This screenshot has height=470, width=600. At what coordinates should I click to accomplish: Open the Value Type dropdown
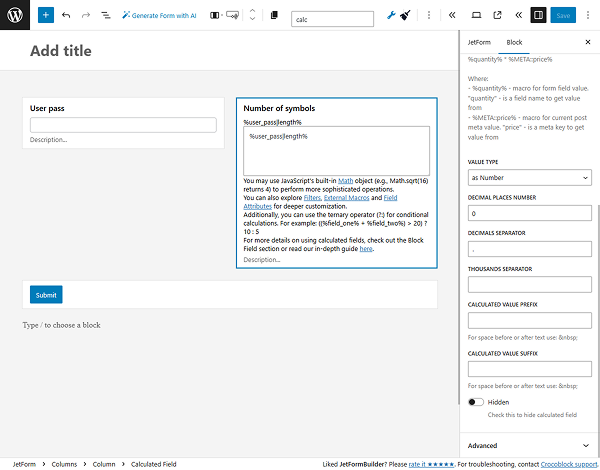tap(529, 178)
